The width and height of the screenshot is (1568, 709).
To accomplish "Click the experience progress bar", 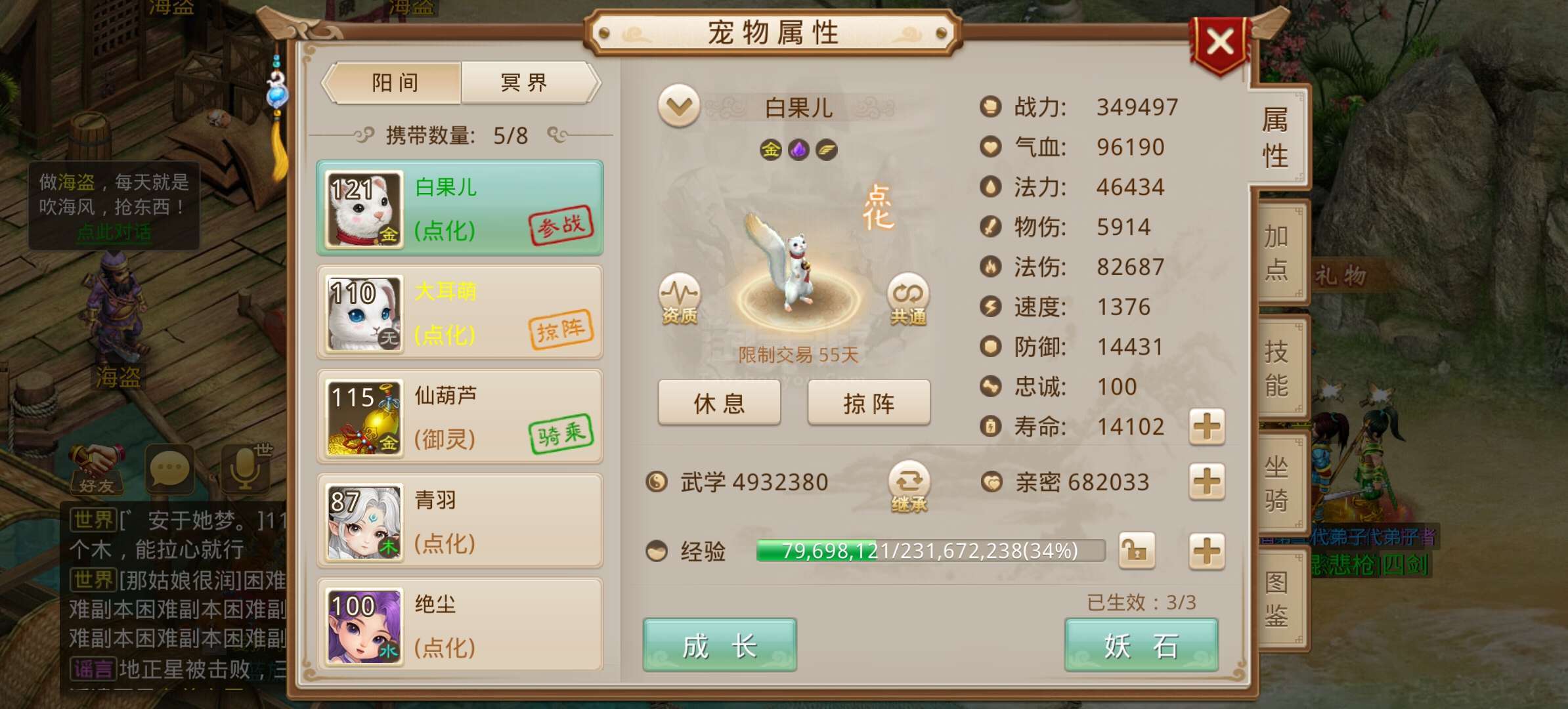I will click(930, 551).
